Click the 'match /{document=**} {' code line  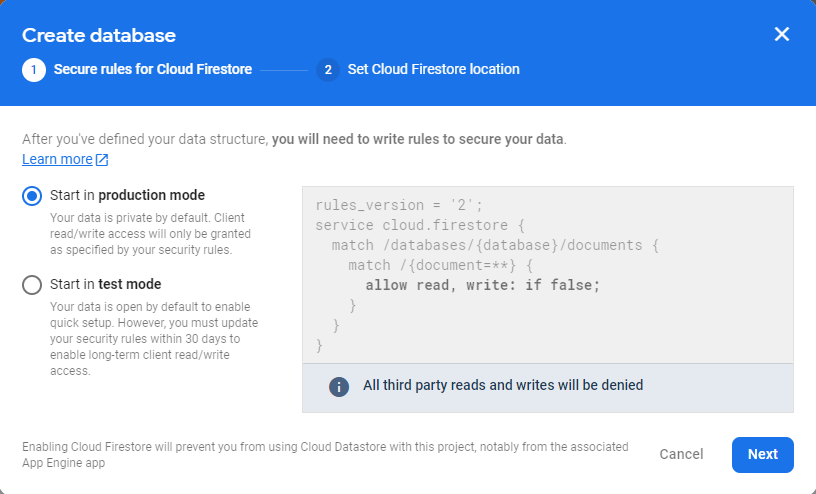[441, 265]
